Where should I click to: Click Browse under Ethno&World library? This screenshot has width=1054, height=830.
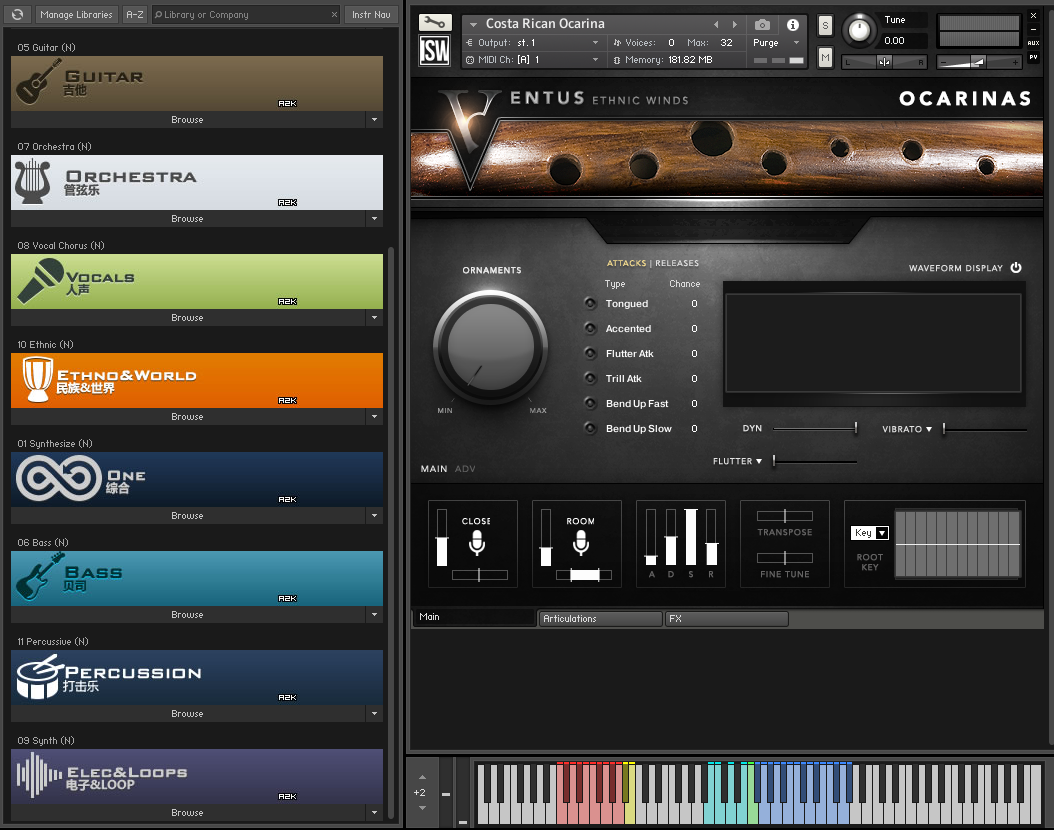(x=188, y=417)
